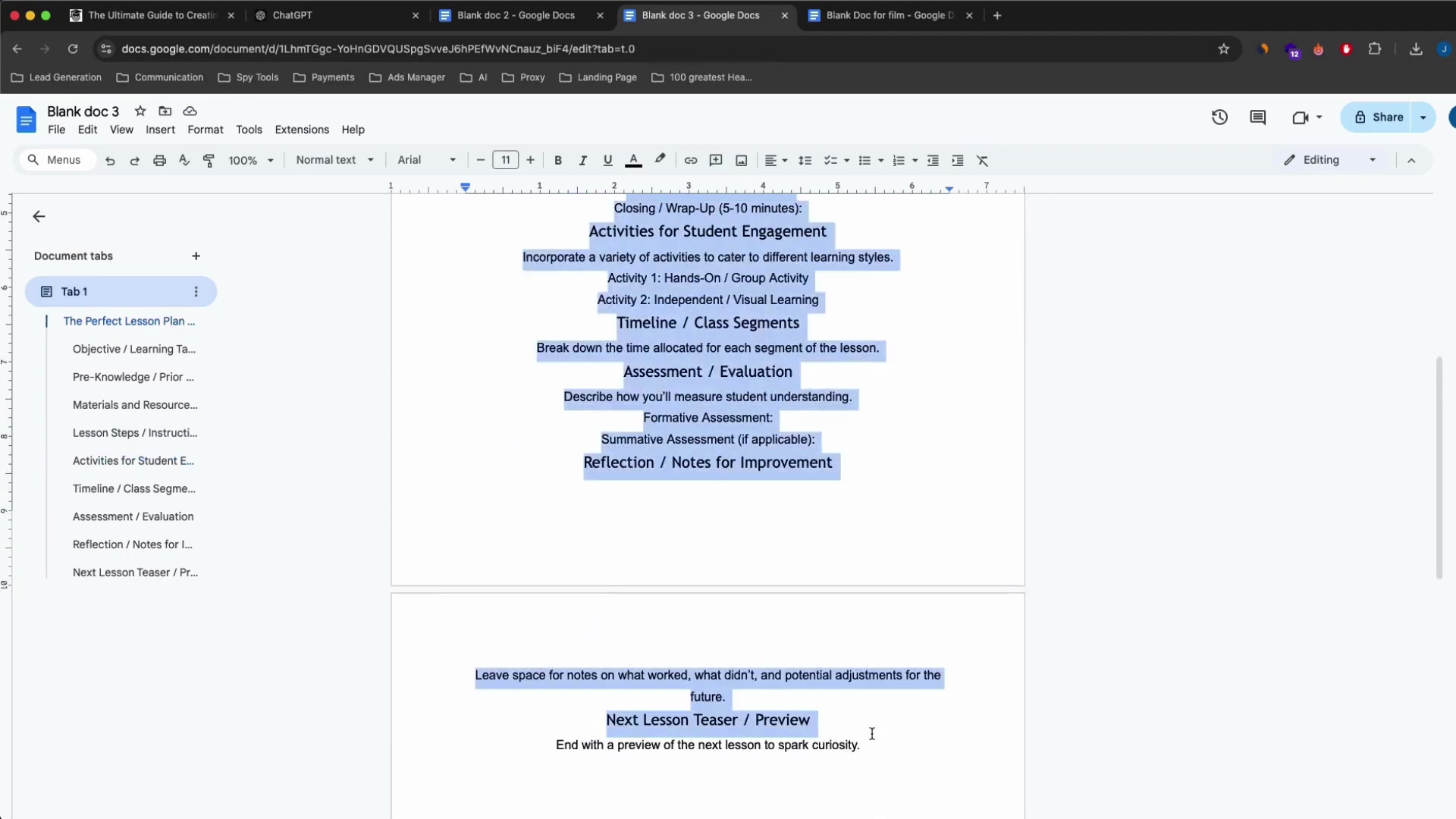Open line and paragraph spacing icon
Image resolution: width=1456 pixels, height=819 pixels.
click(x=805, y=161)
